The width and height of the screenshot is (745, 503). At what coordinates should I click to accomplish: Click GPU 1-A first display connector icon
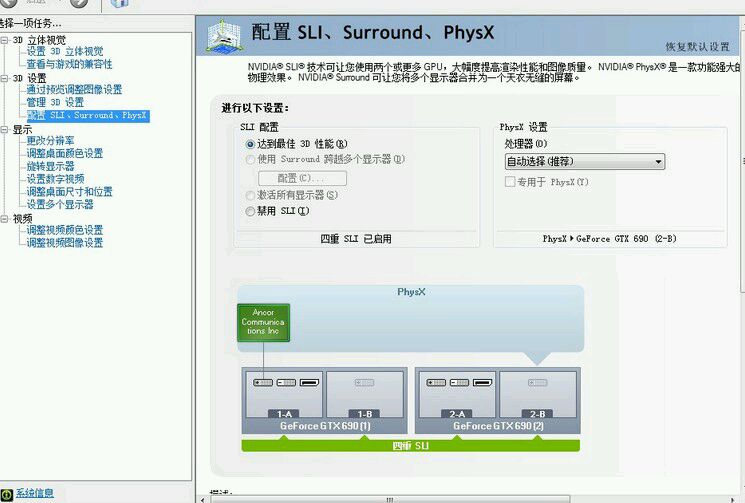coord(263,382)
